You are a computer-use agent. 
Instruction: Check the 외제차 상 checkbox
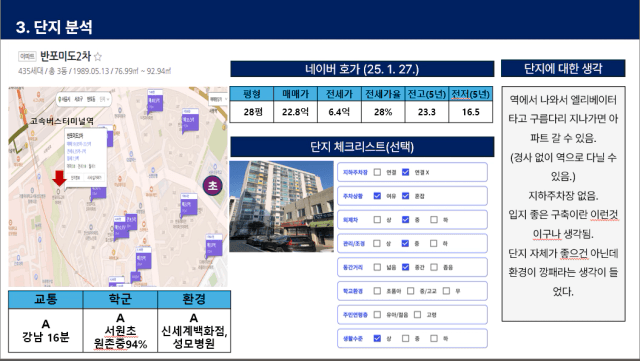(377, 220)
